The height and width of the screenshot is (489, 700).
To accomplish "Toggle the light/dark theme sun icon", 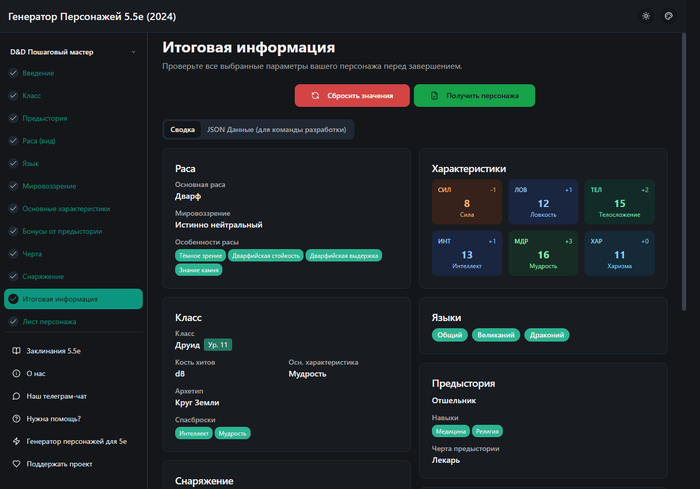I will (x=646, y=16).
